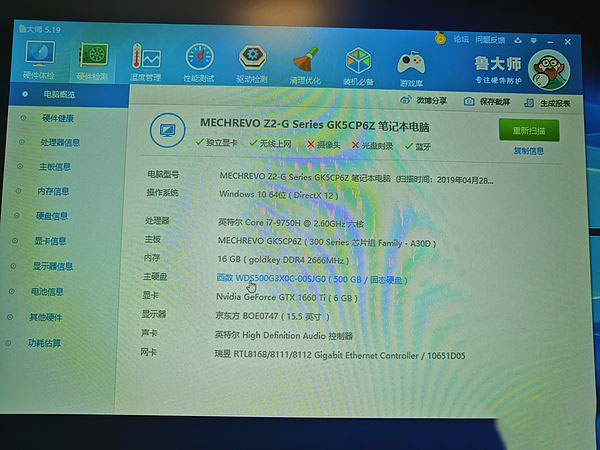Click the report icon for 生成报表
600x450 pixels.
[x=528, y=103]
